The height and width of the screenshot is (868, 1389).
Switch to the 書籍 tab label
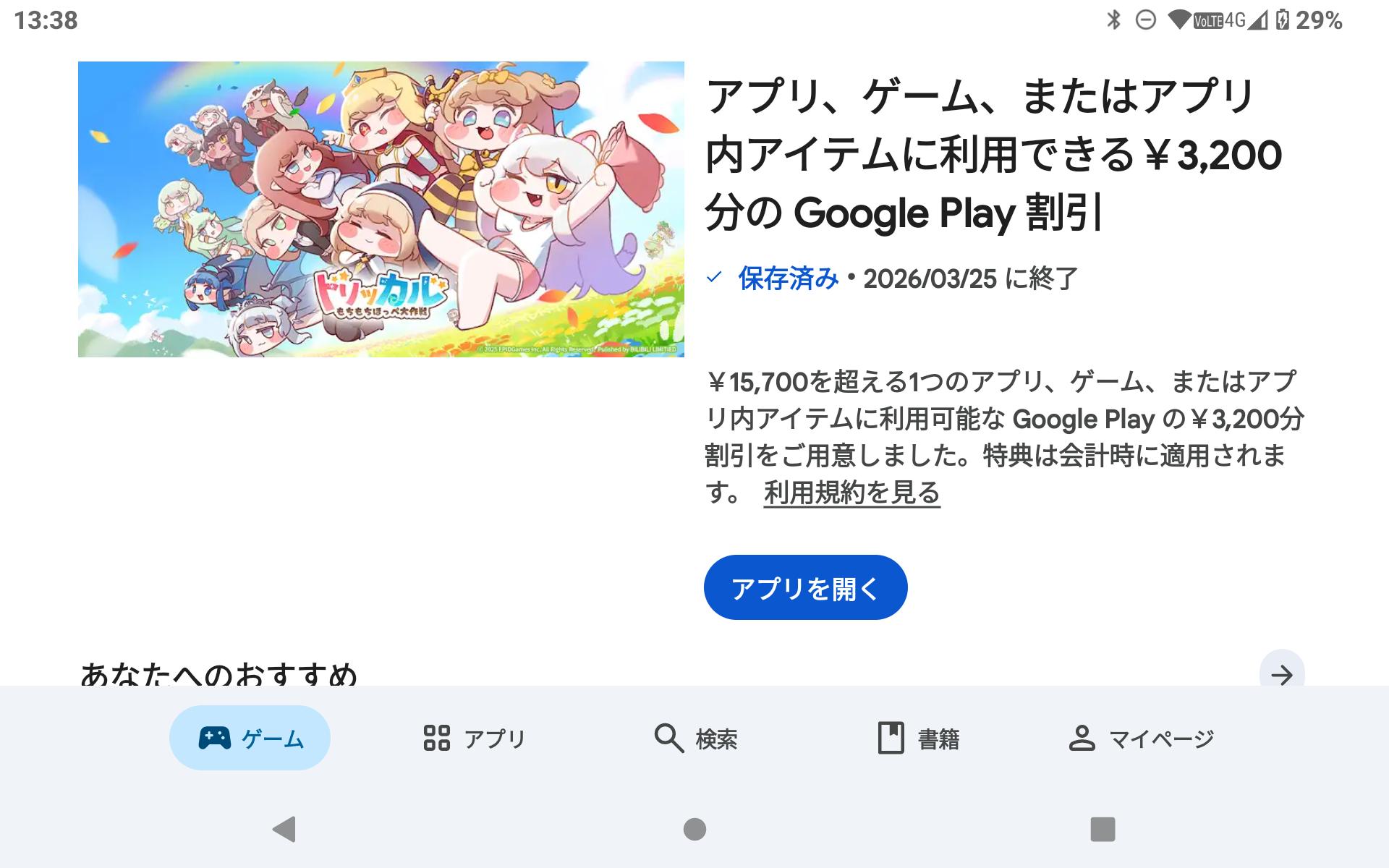(x=938, y=739)
